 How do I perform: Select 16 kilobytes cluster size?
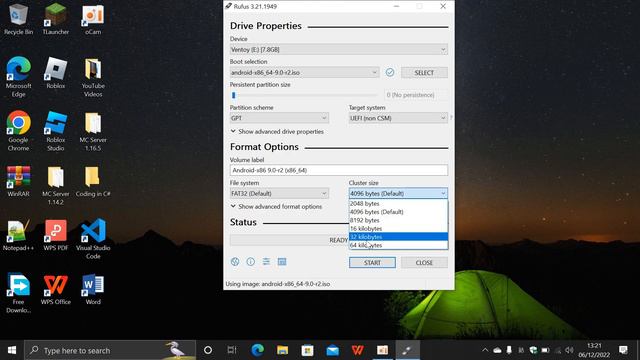tap(398, 229)
